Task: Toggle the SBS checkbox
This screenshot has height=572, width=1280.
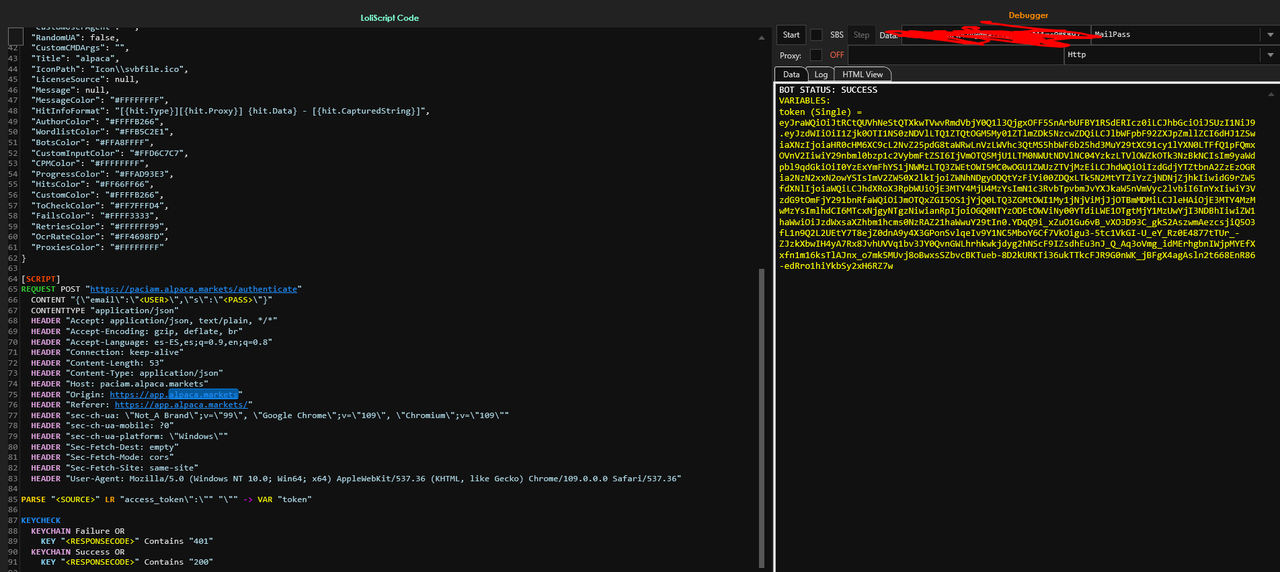Action: 816,35
